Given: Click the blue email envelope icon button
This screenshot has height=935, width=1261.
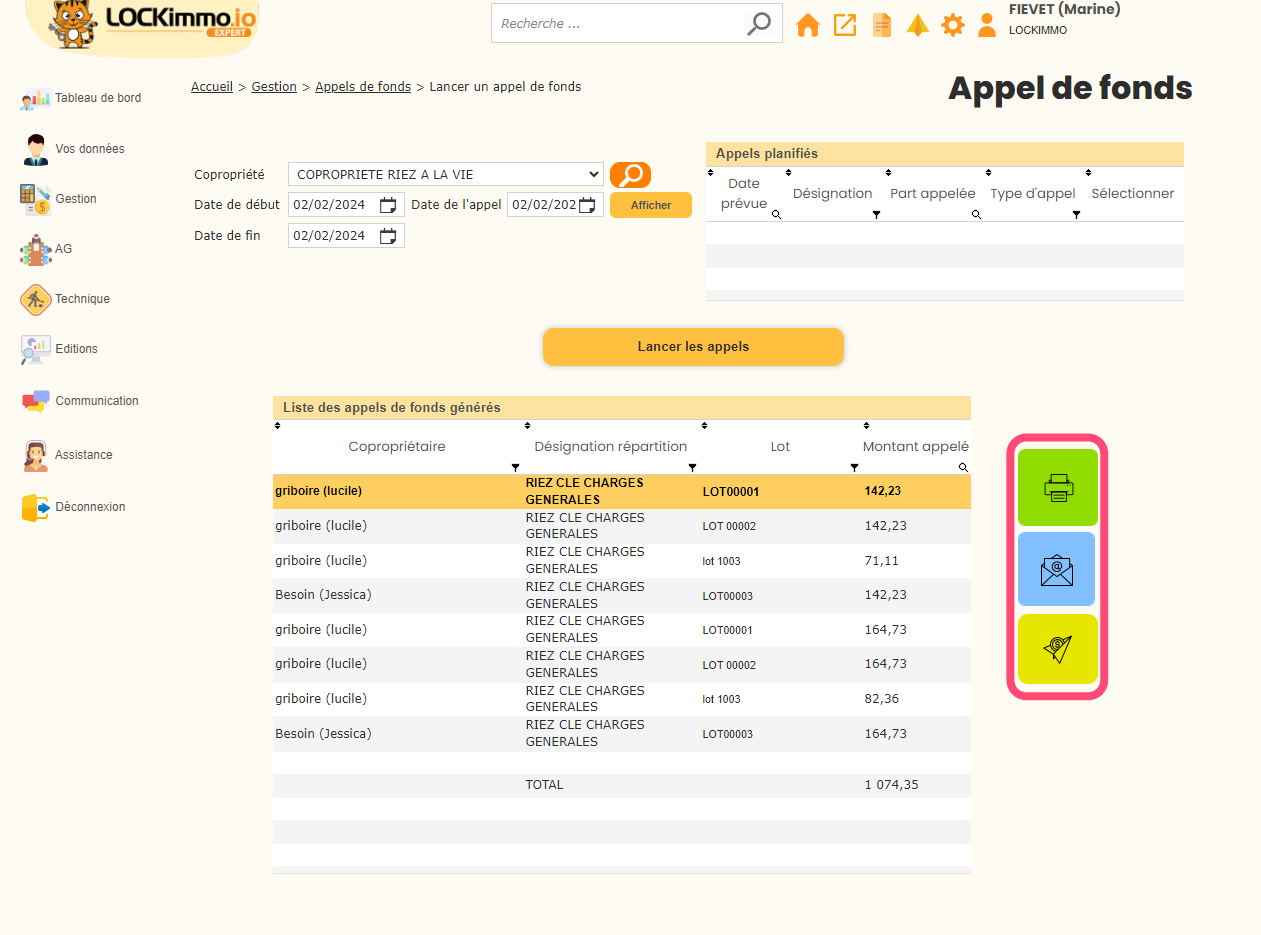Looking at the screenshot, I should click(x=1057, y=570).
